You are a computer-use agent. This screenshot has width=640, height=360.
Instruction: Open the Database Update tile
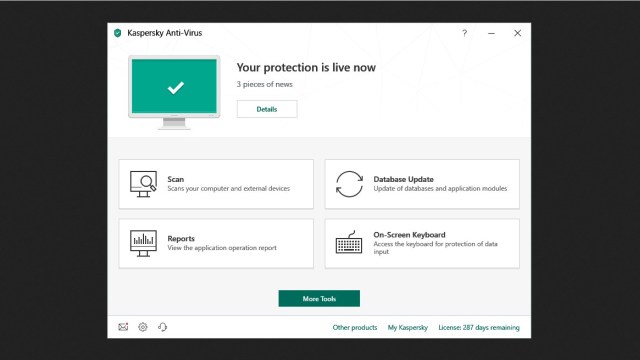pyautogui.click(x=422, y=184)
